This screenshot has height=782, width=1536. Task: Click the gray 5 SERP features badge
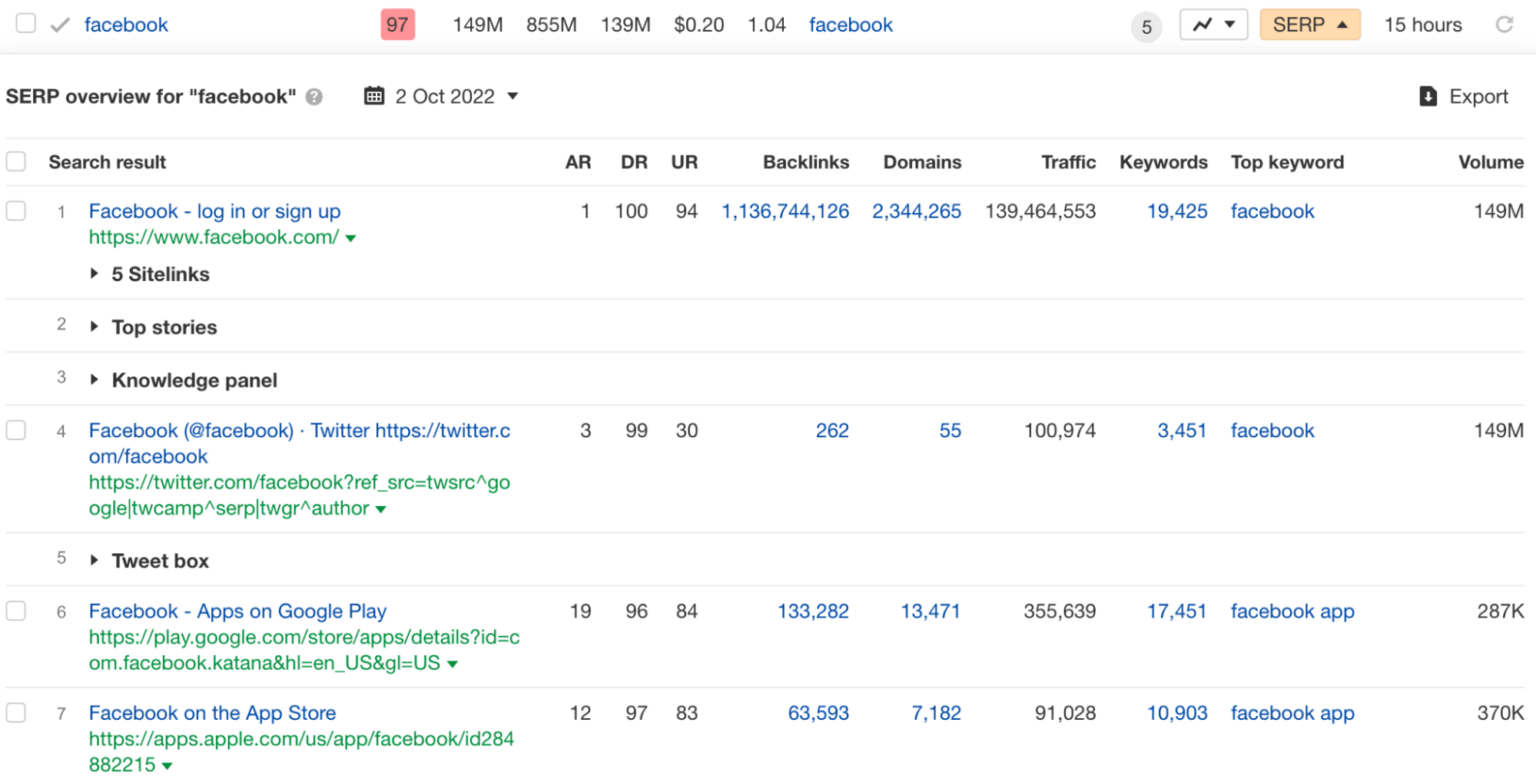[x=1146, y=27]
